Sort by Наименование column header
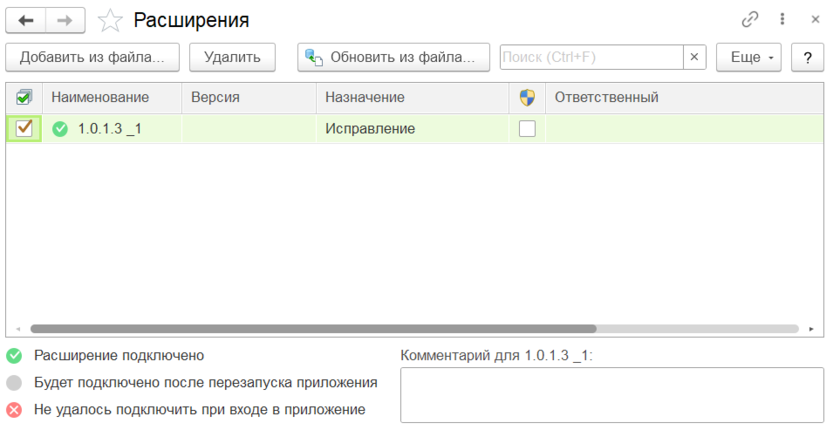 tap(100, 97)
